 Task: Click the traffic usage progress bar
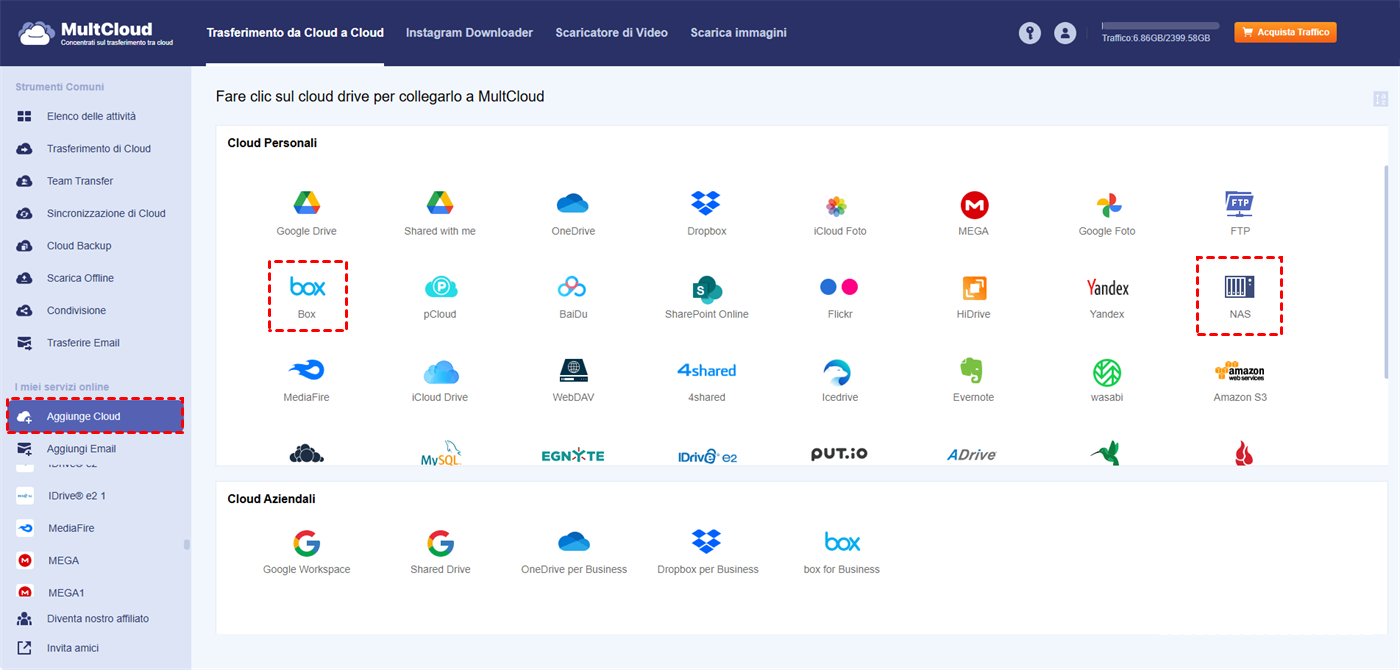click(1160, 25)
